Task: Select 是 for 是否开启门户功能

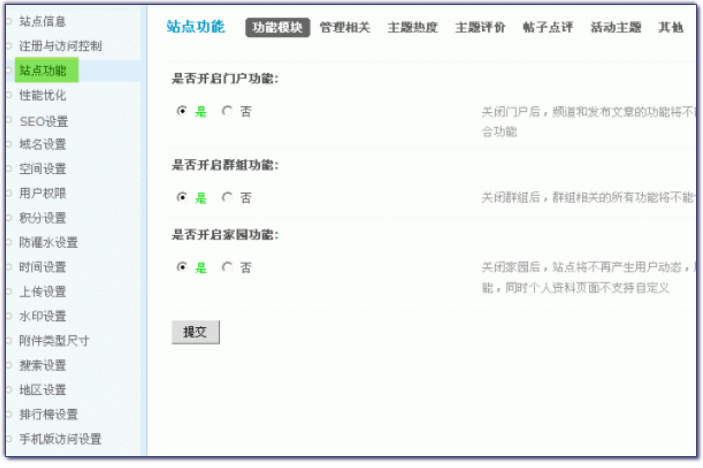Action: pos(181,112)
